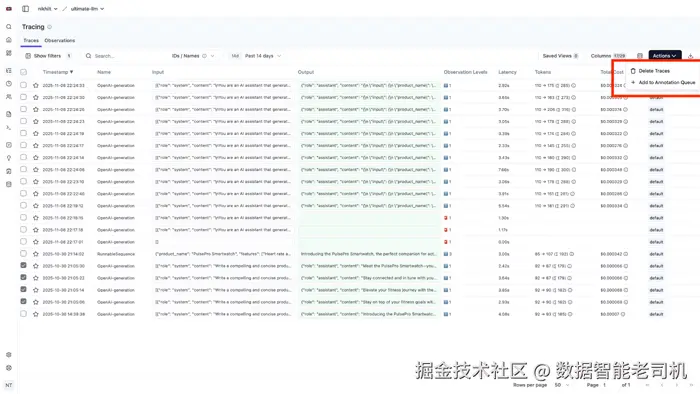Image resolution: width=700 pixels, height=394 pixels.
Task: Uncheck the 2025-10-30 21:05:14 trace checkbox
Action: point(24,290)
